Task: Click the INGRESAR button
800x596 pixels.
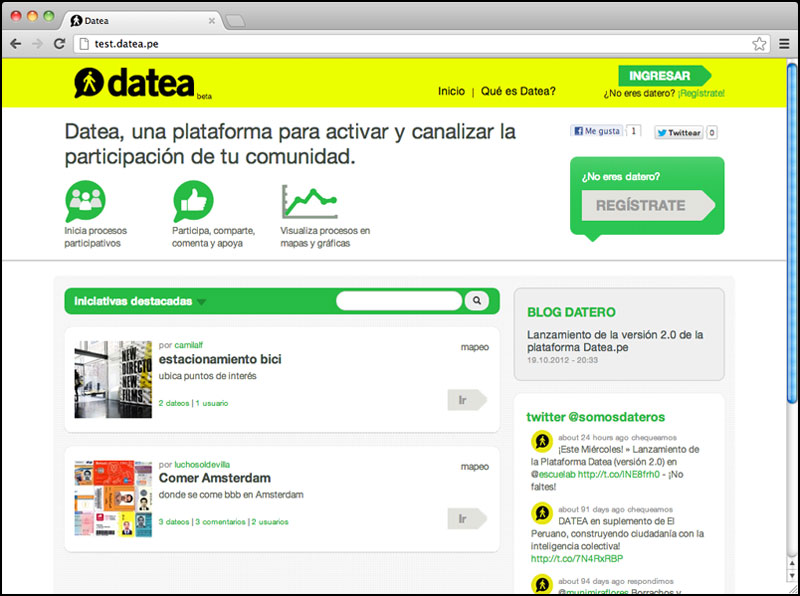Action: (x=664, y=76)
